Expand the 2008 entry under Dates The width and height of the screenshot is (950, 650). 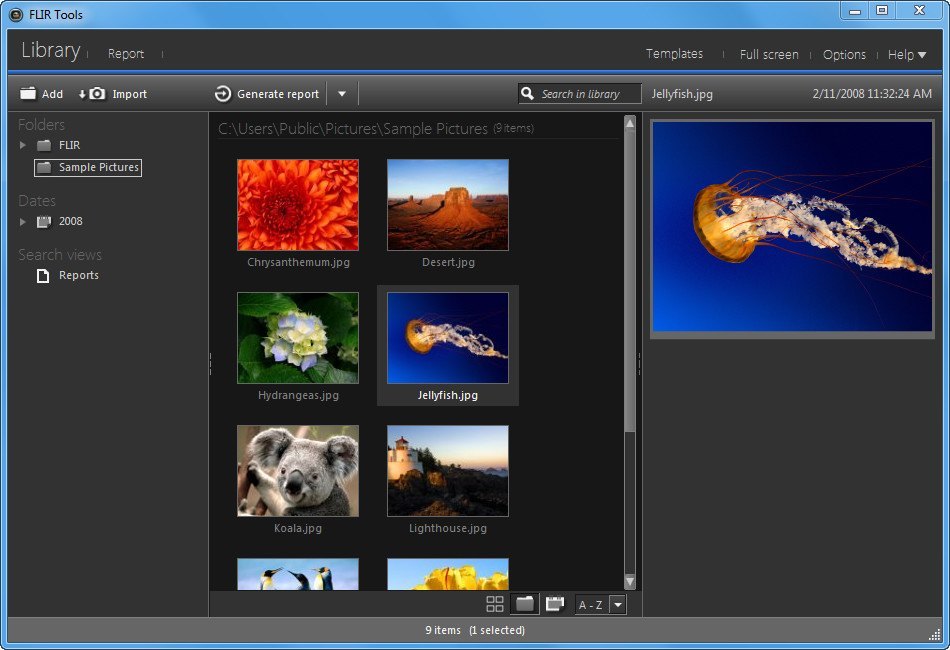click(x=22, y=221)
